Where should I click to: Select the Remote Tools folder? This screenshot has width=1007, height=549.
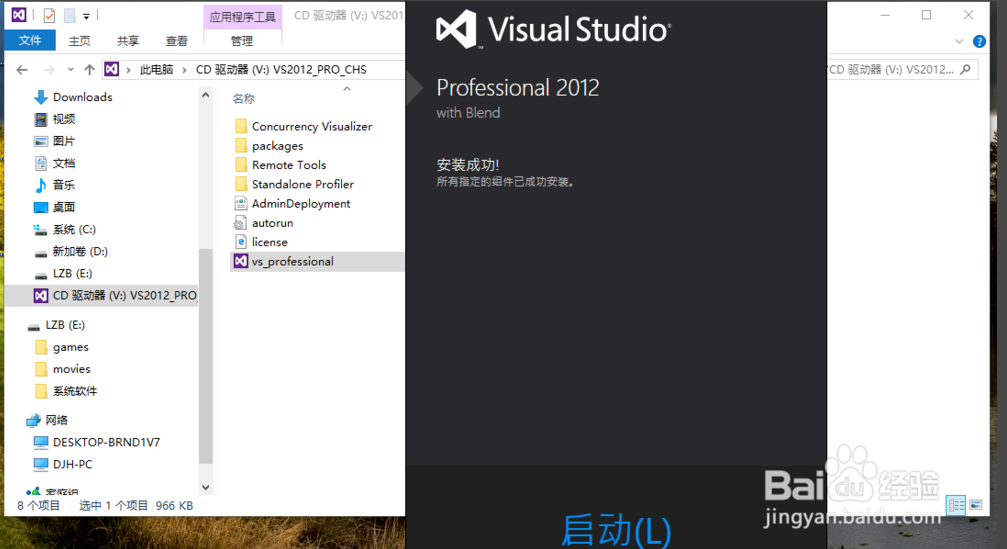click(x=289, y=165)
